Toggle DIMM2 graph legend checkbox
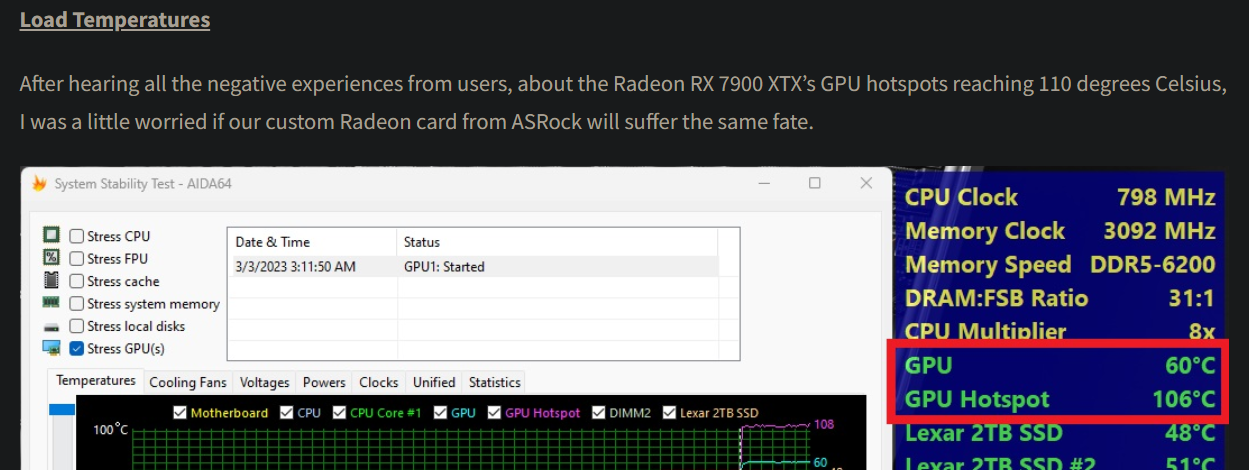Screen dimensions: 1249x470 tap(600, 412)
